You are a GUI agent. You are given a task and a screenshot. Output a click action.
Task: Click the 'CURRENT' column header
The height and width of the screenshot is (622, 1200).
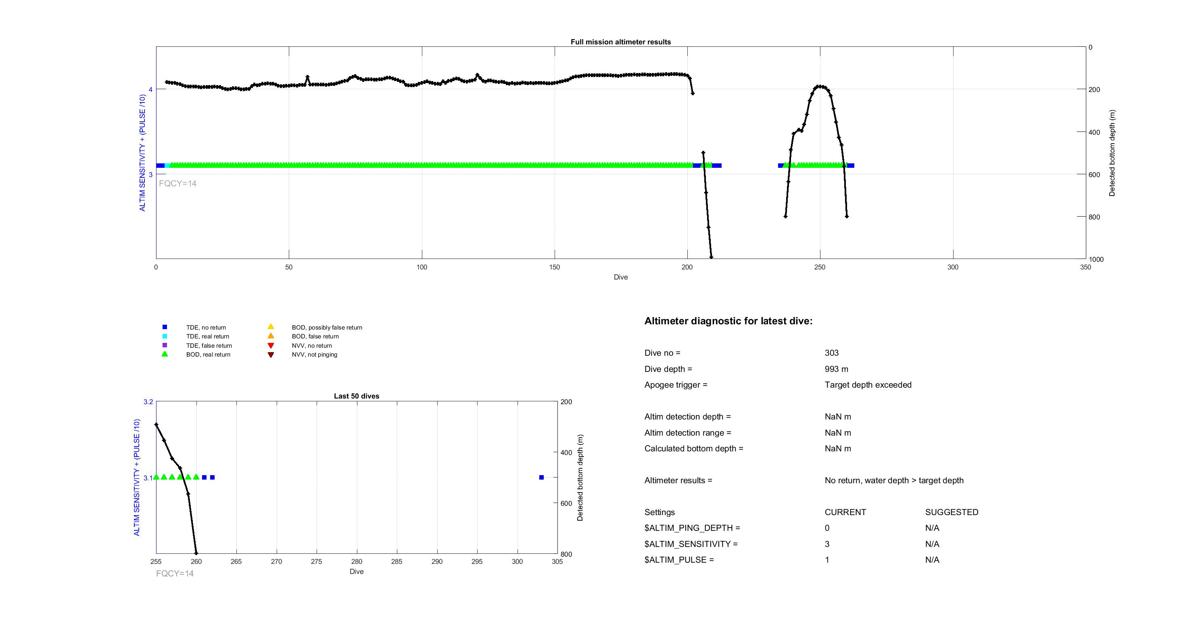(845, 512)
